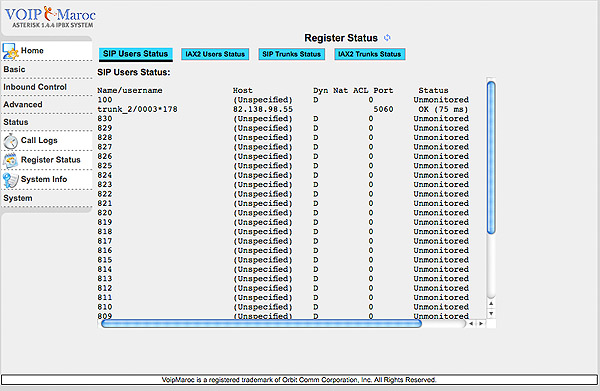Select user '814' row
The image size is (600, 391).
click(283, 269)
